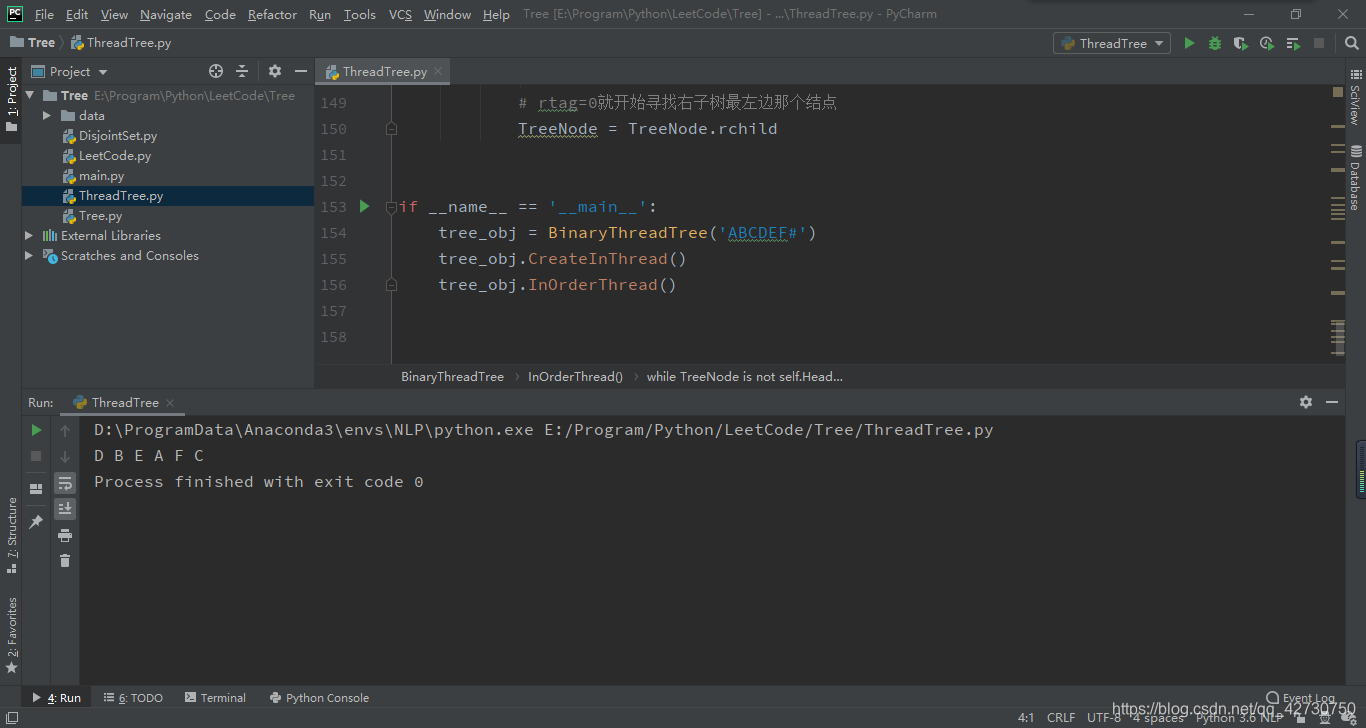Open the 2: Favorites side tab
The image size is (1366, 728).
pyautogui.click(x=11, y=635)
